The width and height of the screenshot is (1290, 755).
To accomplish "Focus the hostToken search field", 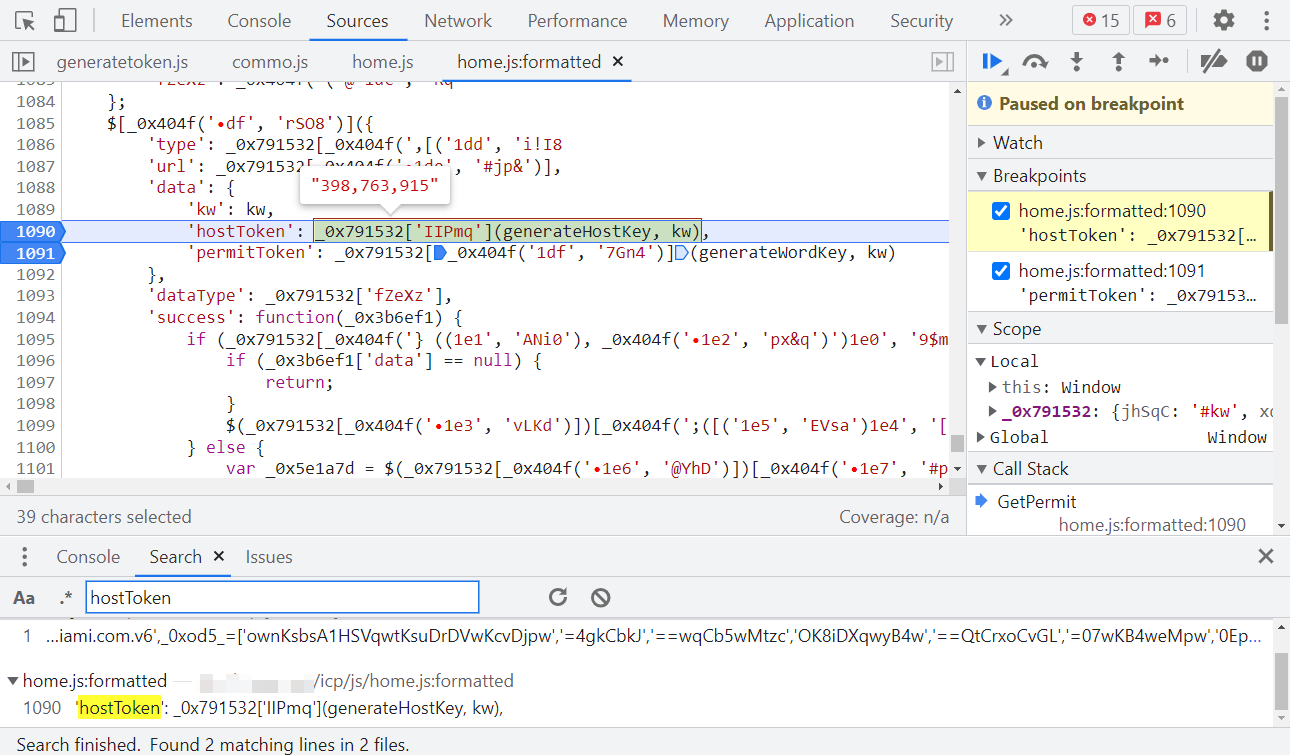I will click(282, 598).
